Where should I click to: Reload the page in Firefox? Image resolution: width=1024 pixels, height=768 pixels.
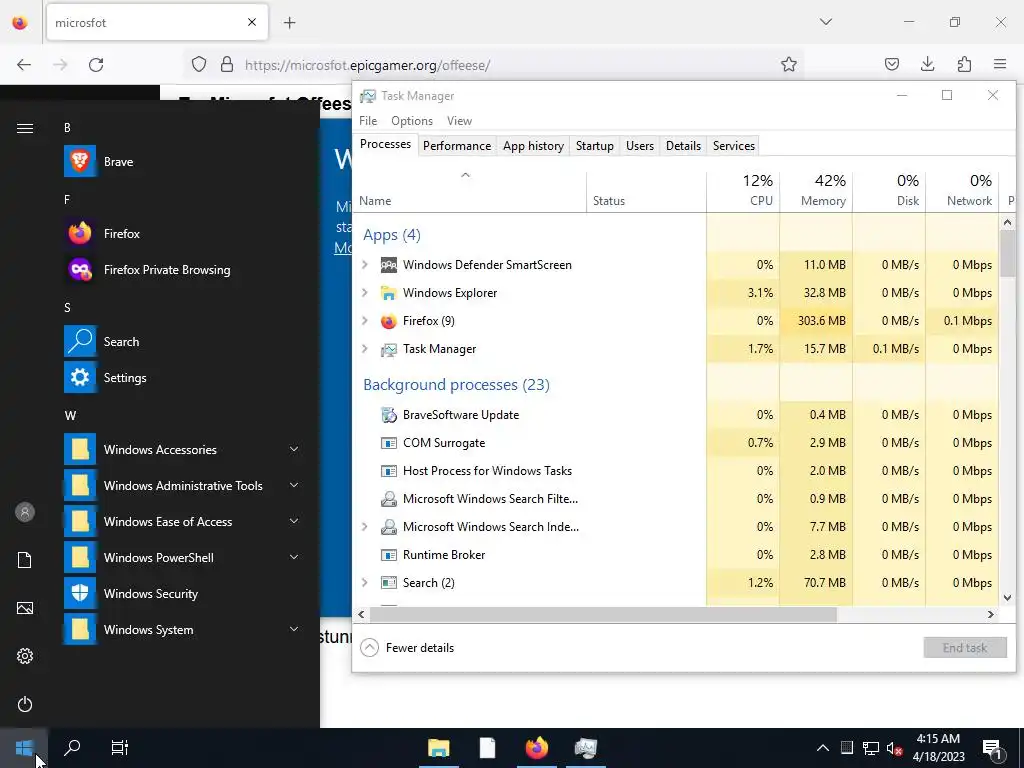coord(96,64)
